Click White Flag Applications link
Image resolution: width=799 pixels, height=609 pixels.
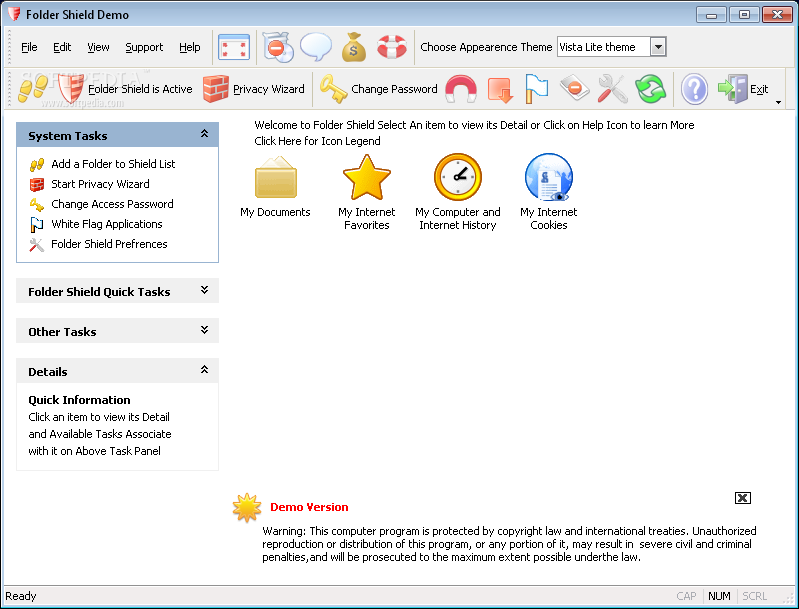(x=106, y=224)
